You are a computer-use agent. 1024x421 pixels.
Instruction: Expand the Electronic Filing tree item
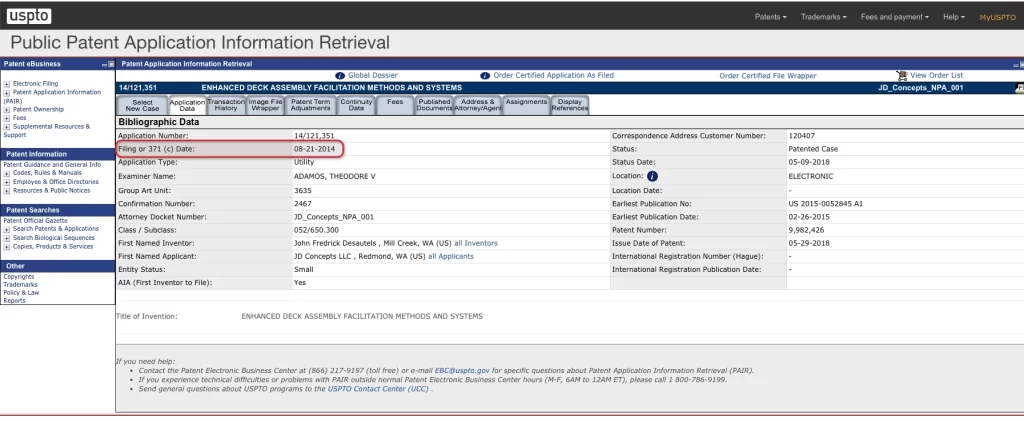[7, 84]
